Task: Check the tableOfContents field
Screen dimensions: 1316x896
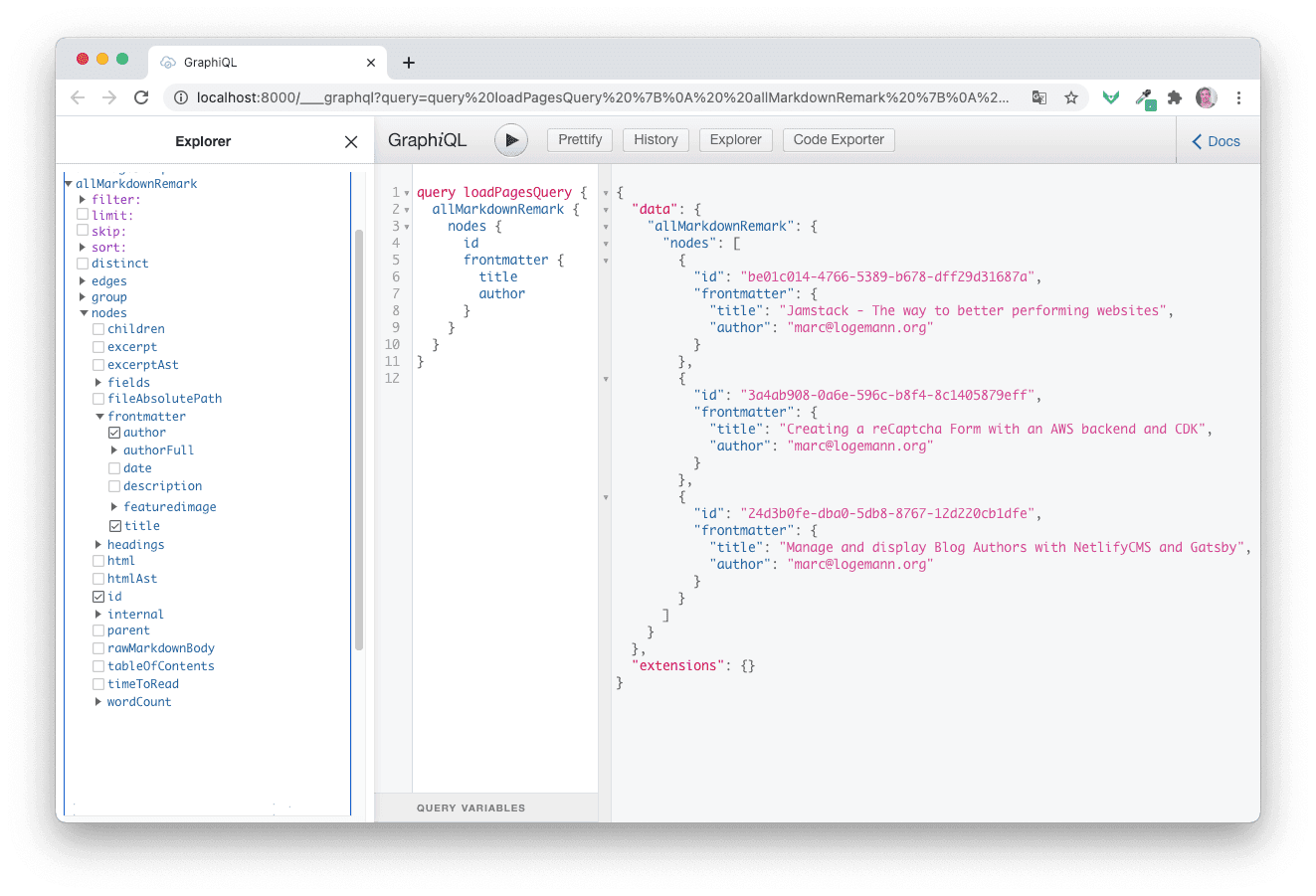Action: 98,666
